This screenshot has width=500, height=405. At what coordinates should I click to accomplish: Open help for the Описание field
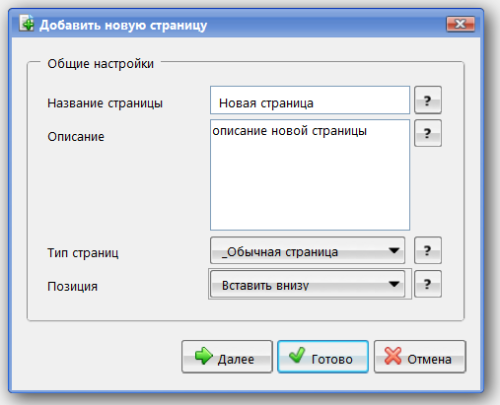428,133
